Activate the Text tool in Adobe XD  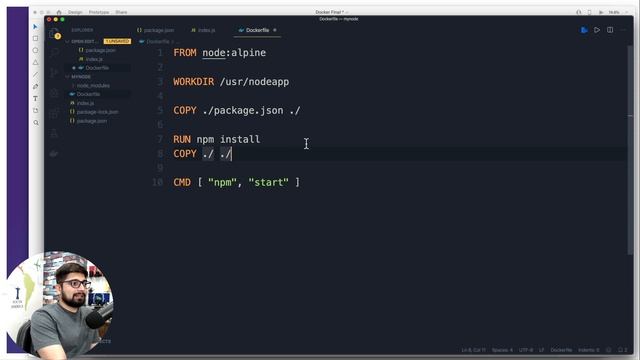36,98
